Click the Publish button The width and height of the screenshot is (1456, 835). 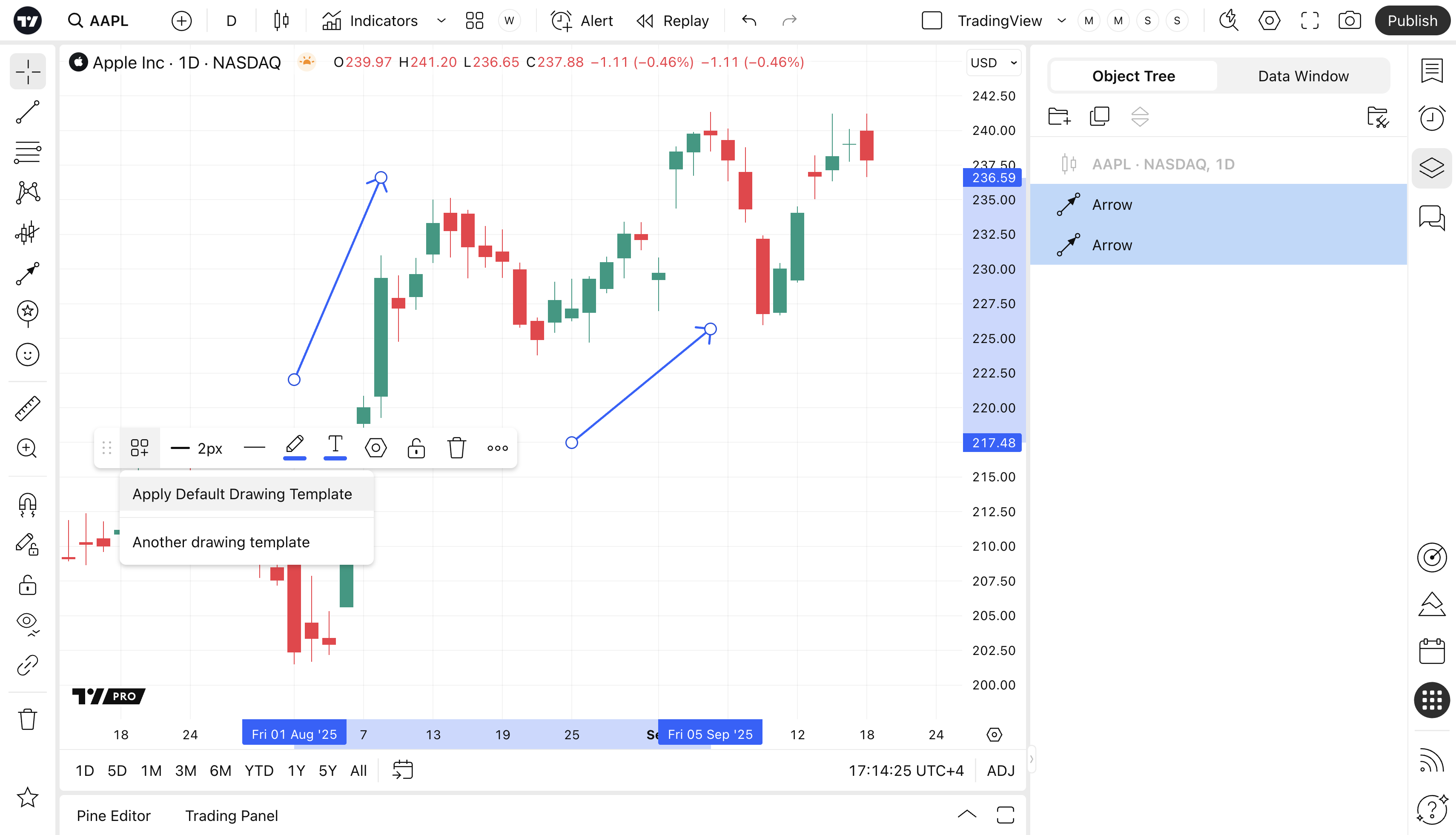1412,21
